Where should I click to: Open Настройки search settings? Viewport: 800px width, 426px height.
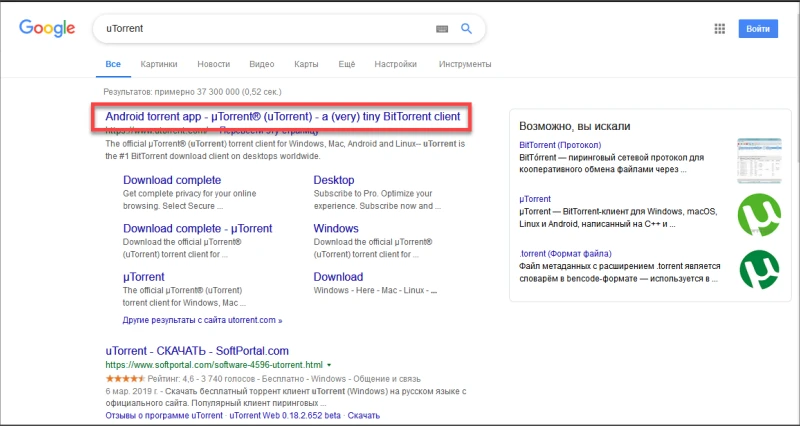tap(395, 65)
